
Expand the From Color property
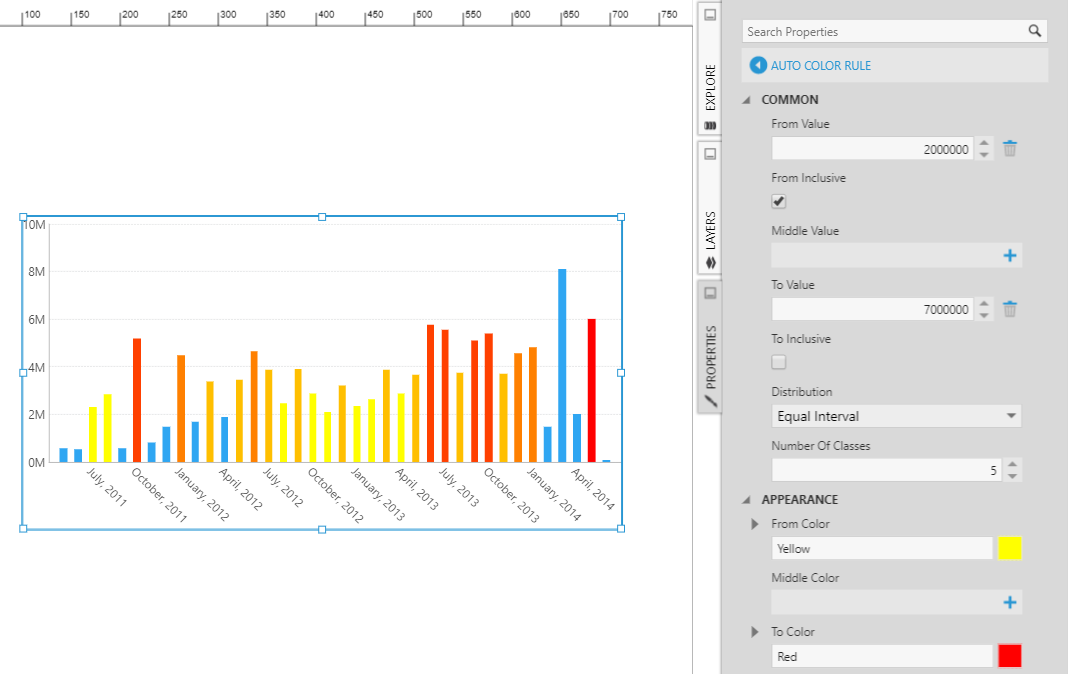[755, 524]
